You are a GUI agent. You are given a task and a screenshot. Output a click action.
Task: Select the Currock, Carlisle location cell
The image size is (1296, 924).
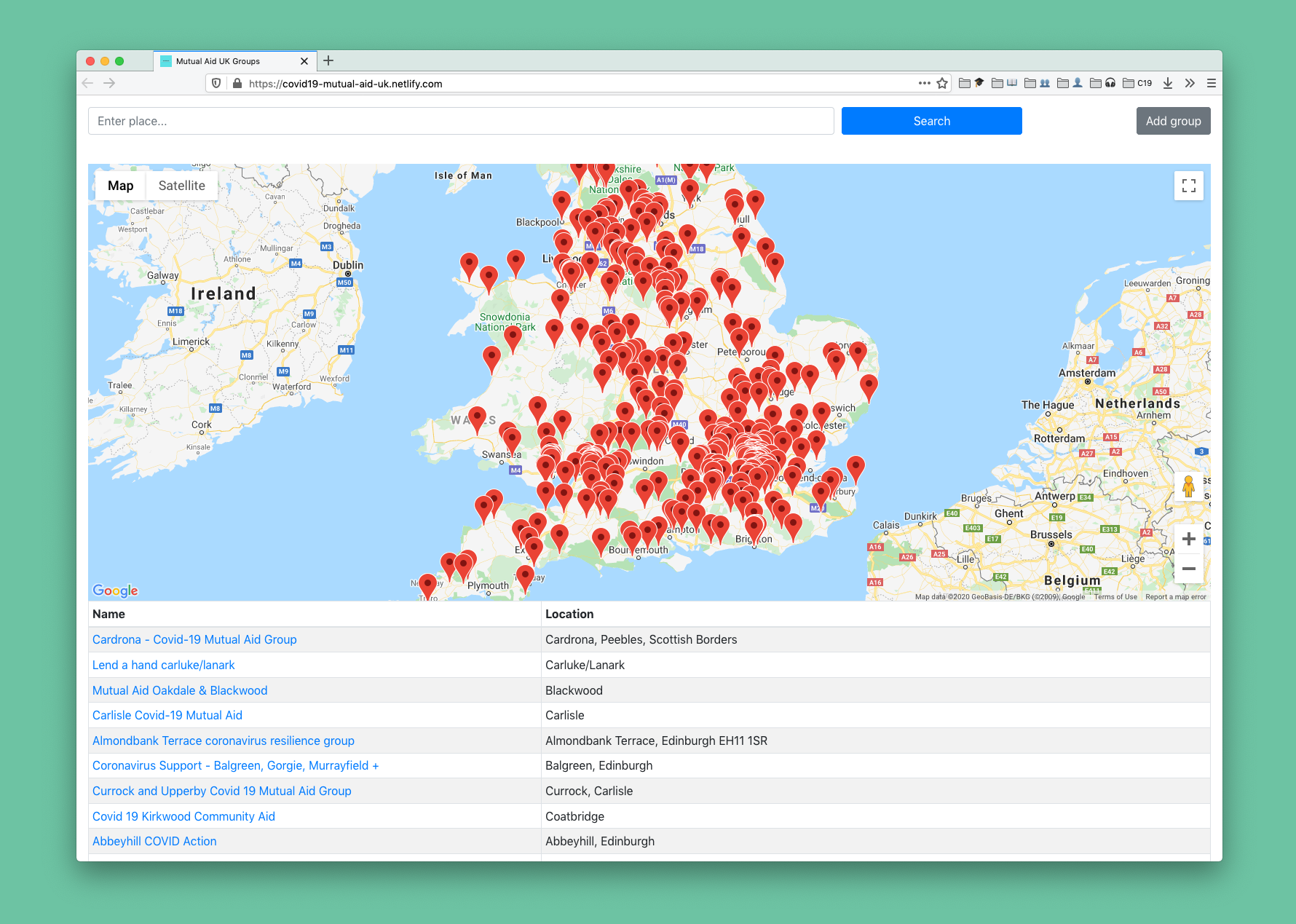tap(876, 791)
